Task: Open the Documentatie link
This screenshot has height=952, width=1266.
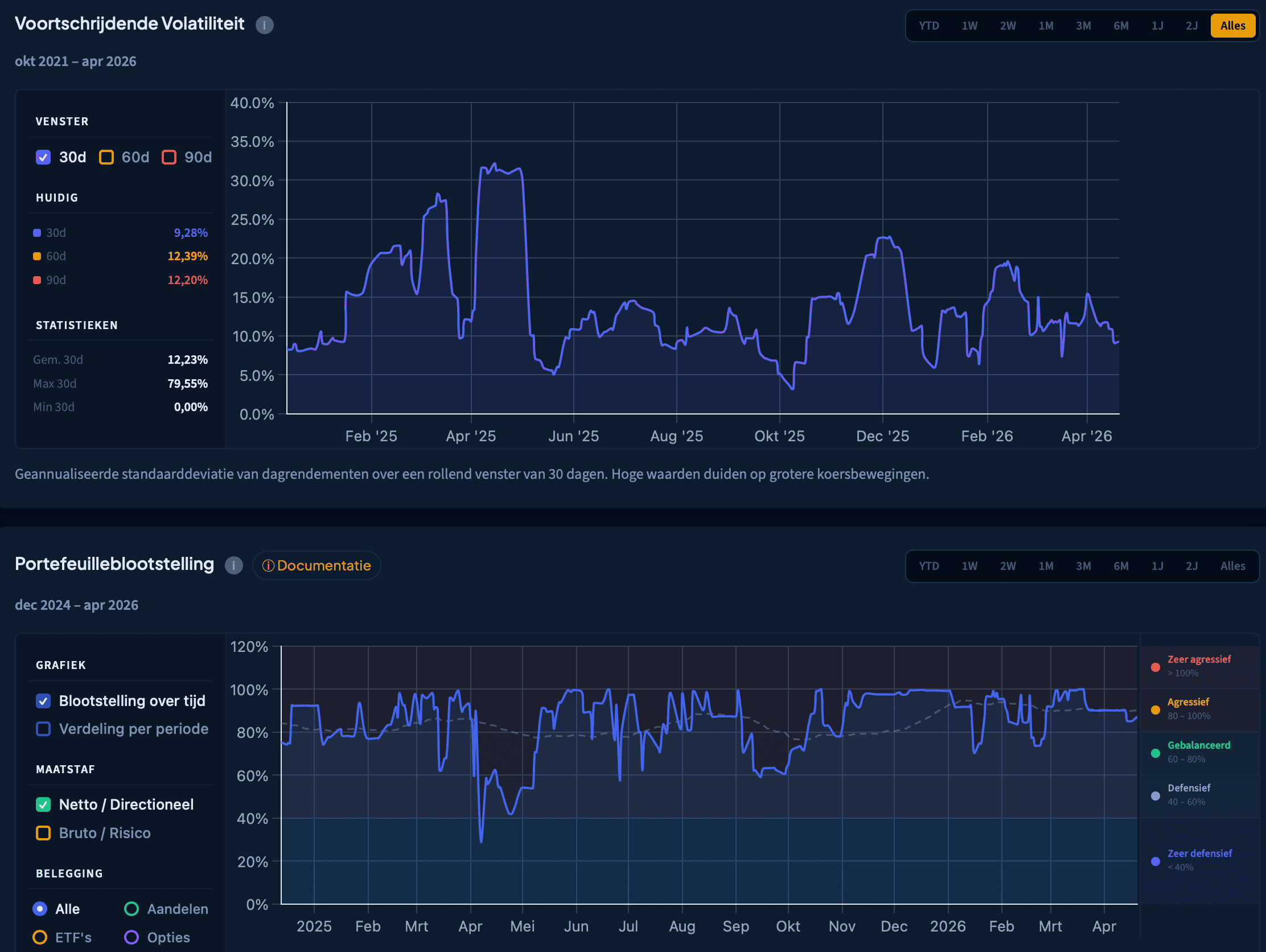Action: pos(316,565)
